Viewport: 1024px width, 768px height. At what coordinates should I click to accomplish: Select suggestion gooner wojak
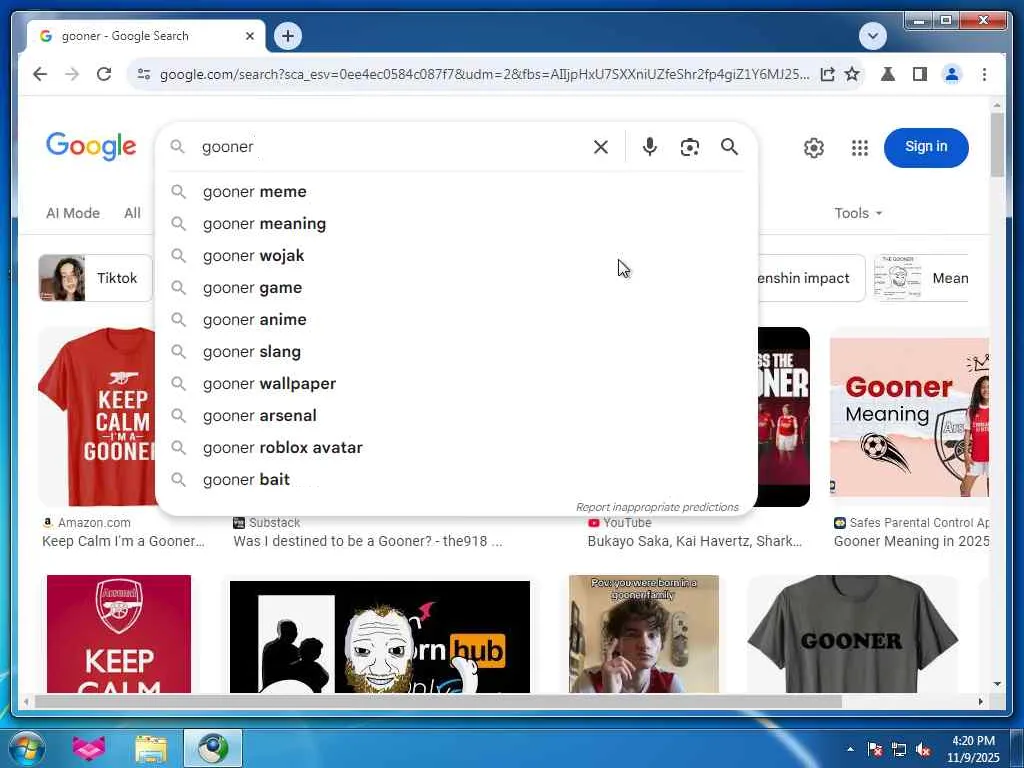click(x=456, y=256)
